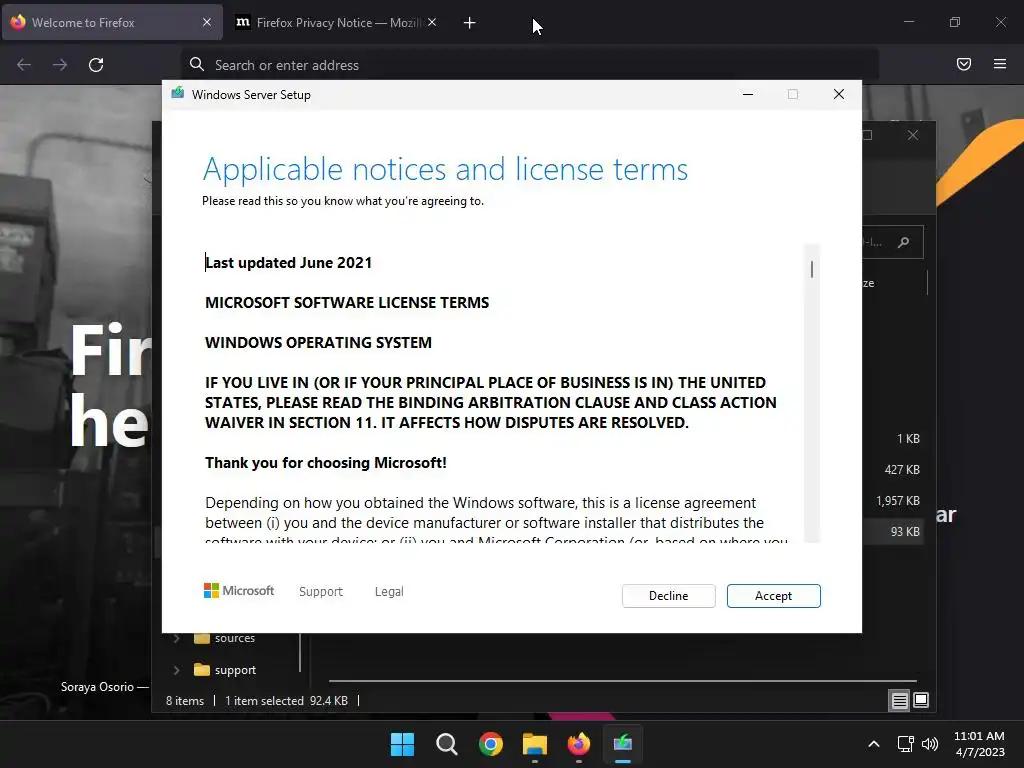Minimize the Windows Server Setup dialog
Viewport: 1024px width, 768px height.
[748, 95]
